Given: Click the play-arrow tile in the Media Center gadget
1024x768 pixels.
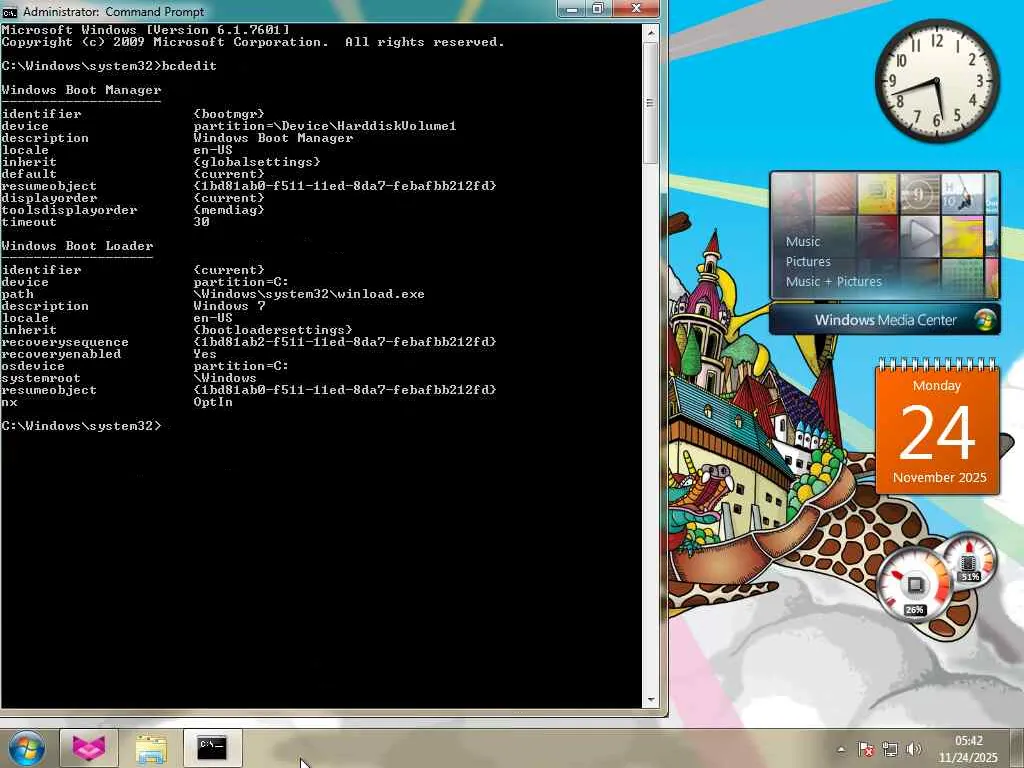Looking at the screenshot, I should pyautogui.click(x=920, y=236).
